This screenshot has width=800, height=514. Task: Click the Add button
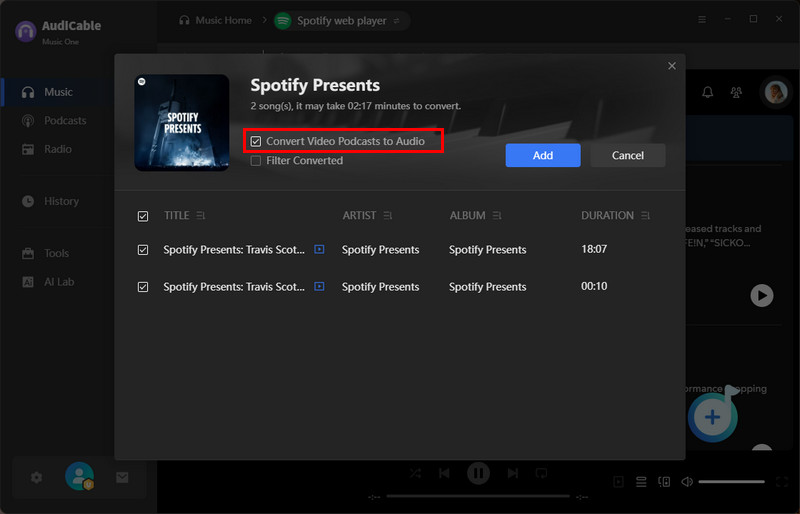(x=543, y=155)
